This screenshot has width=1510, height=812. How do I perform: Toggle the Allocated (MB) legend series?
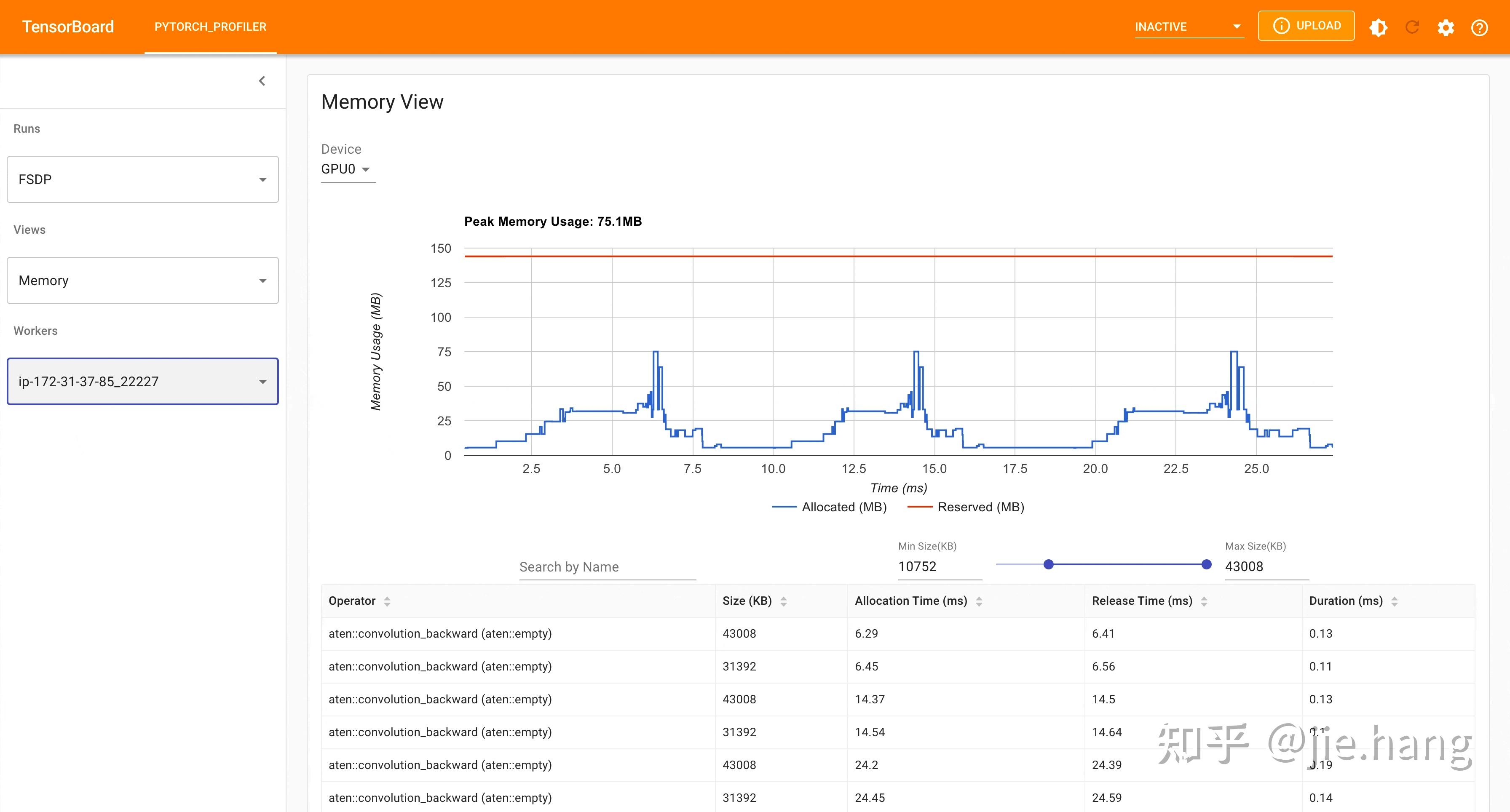point(829,507)
